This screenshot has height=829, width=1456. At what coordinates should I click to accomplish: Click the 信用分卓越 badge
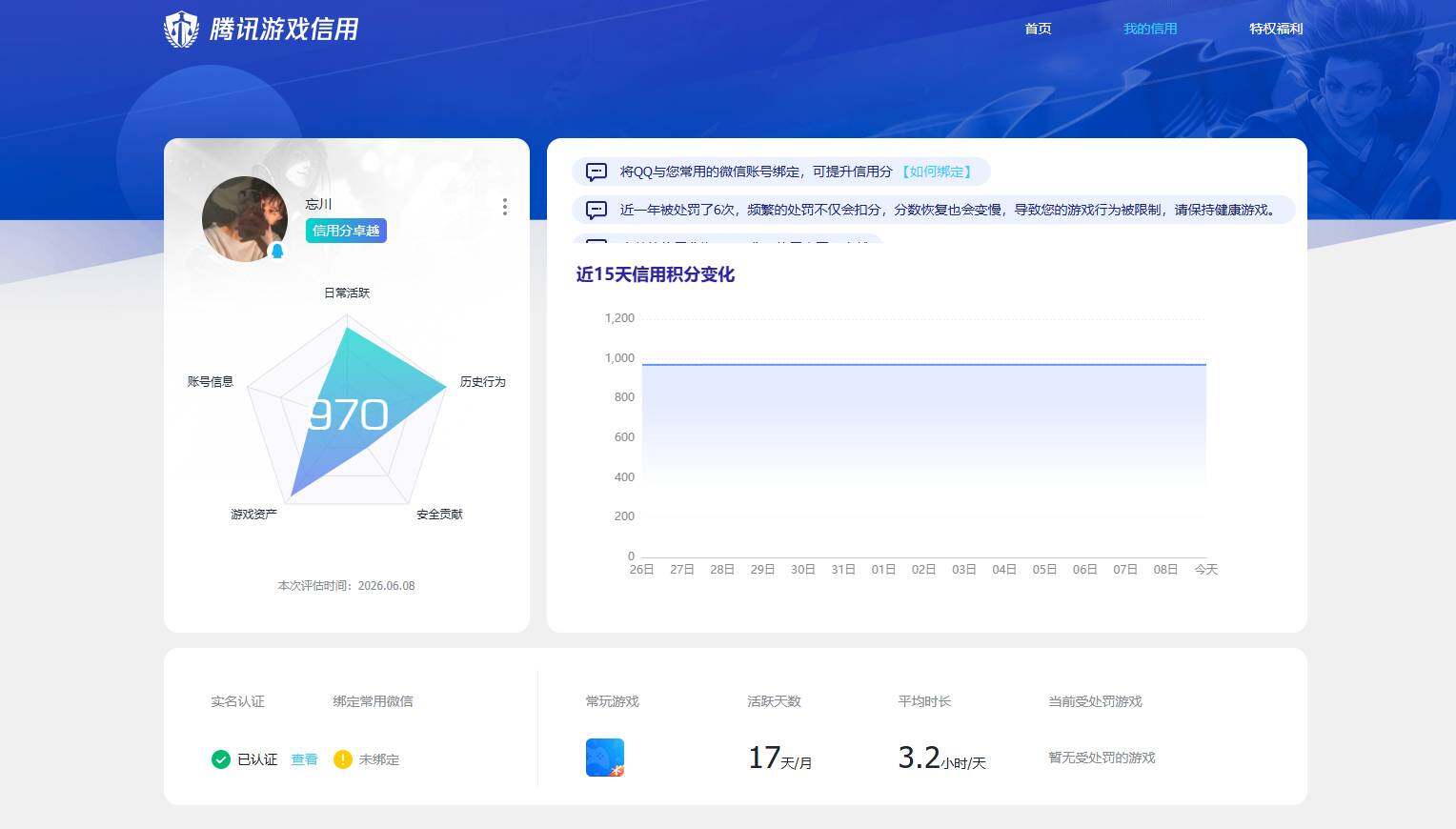click(346, 231)
